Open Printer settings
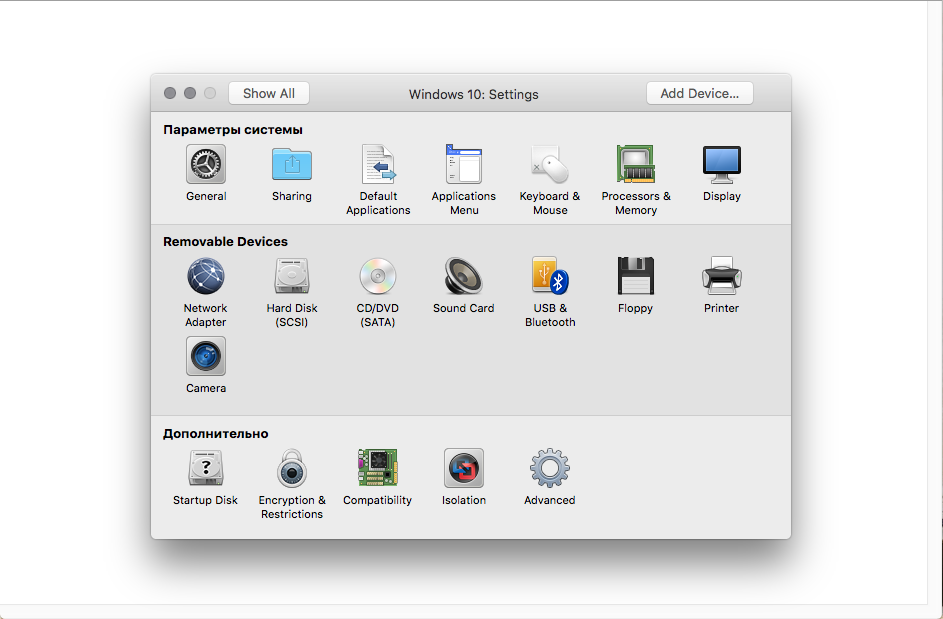The height and width of the screenshot is (619, 943). tap(722, 276)
